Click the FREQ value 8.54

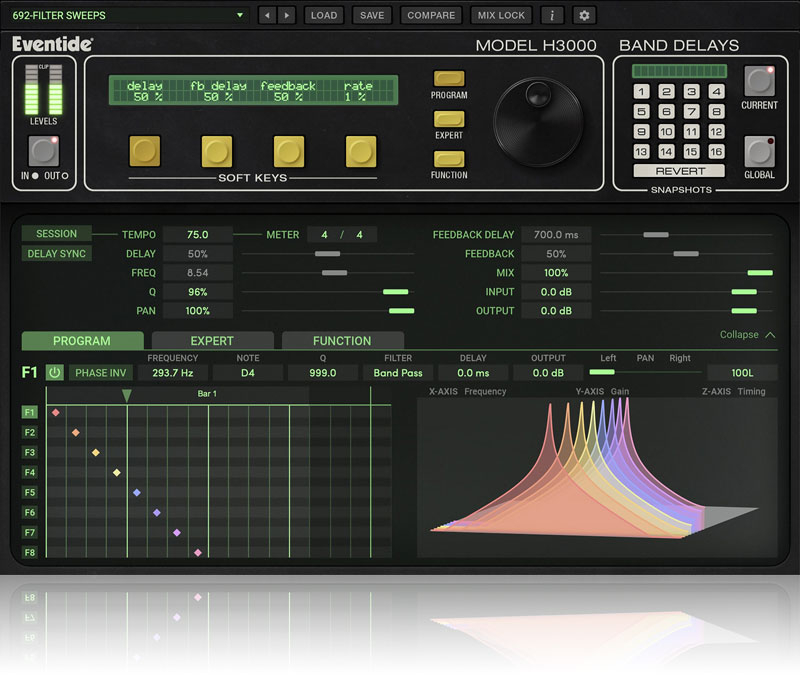197,273
